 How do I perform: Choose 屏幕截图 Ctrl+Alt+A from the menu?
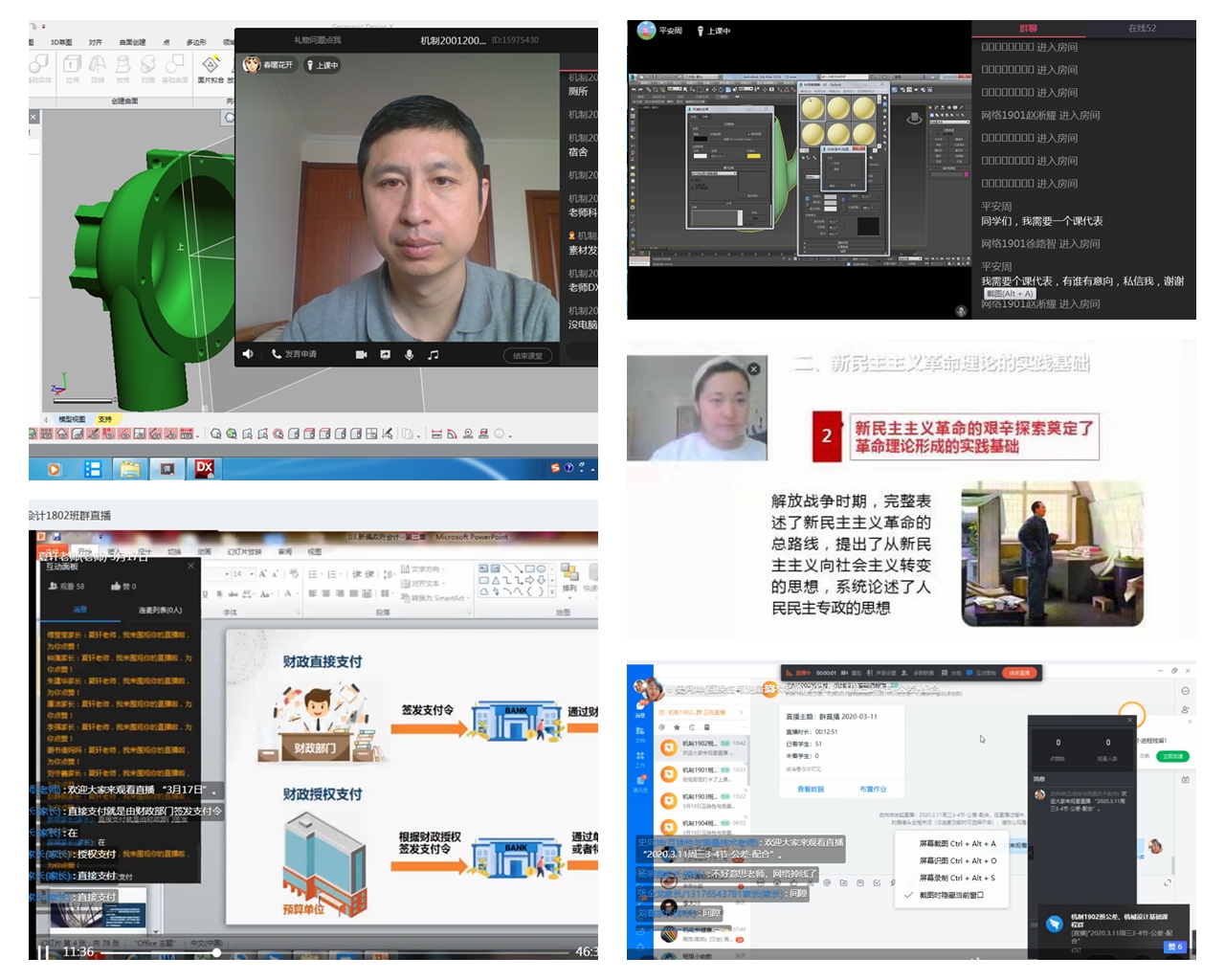(x=957, y=843)
